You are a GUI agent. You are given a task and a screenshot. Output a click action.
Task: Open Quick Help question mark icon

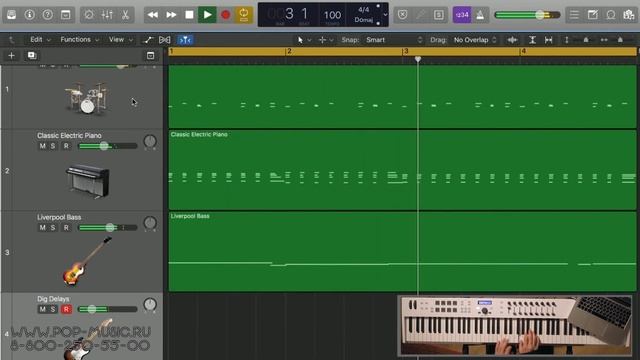point(47,15)
